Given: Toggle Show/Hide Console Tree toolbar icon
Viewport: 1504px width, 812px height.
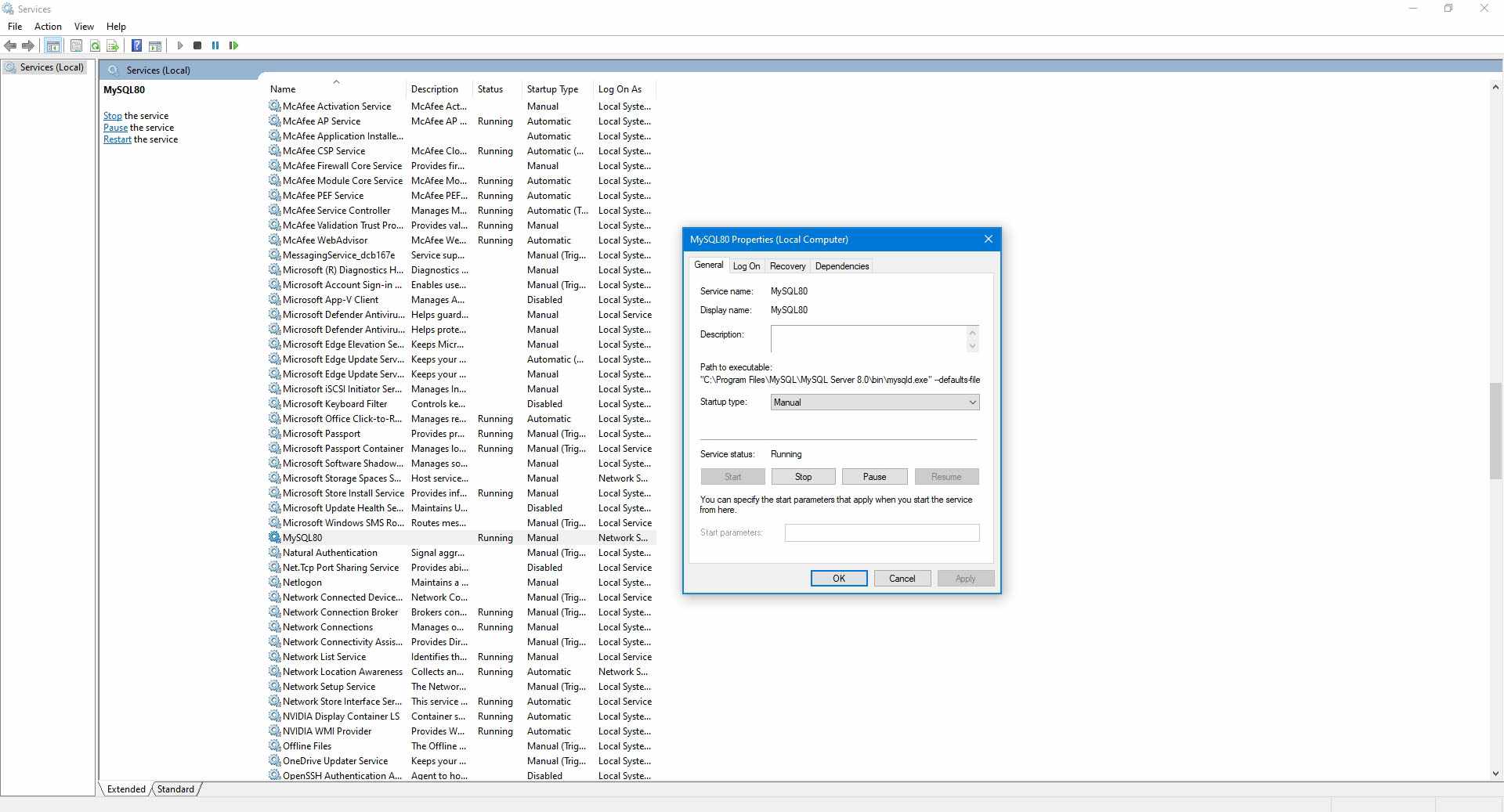Looking at the screenshot, I should [x=53, y=45].
